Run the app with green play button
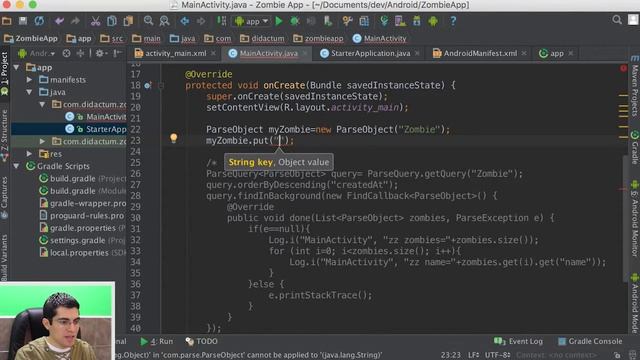 coord(279,21)
